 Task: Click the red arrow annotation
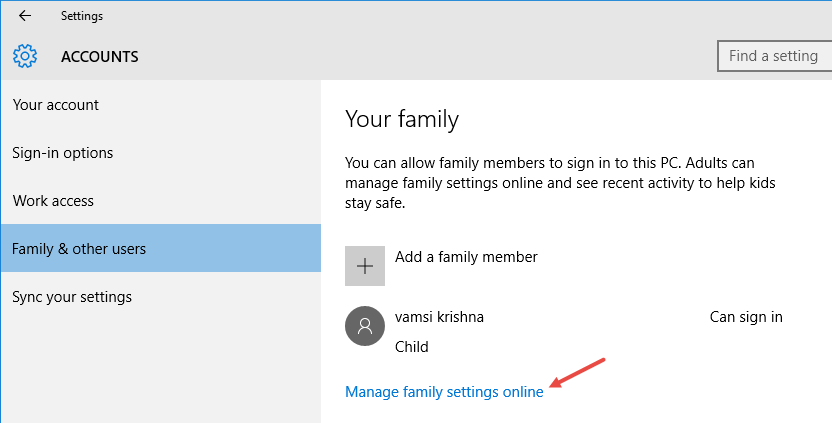580,373
